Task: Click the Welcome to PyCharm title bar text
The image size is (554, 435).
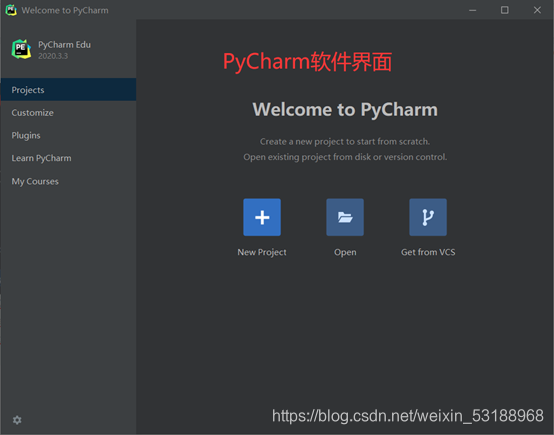Action: (65, 10)
